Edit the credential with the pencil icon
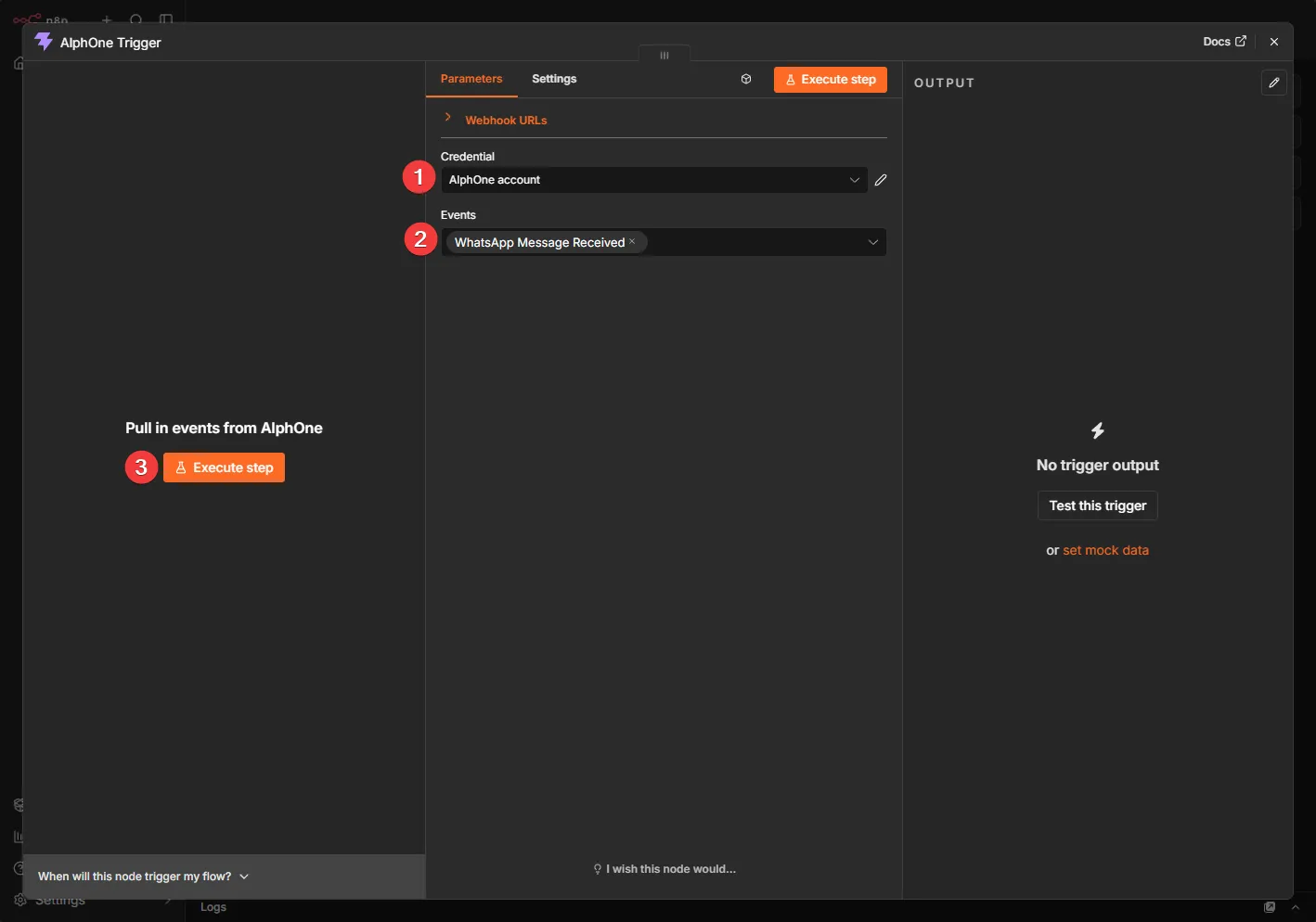 [881, 180]
